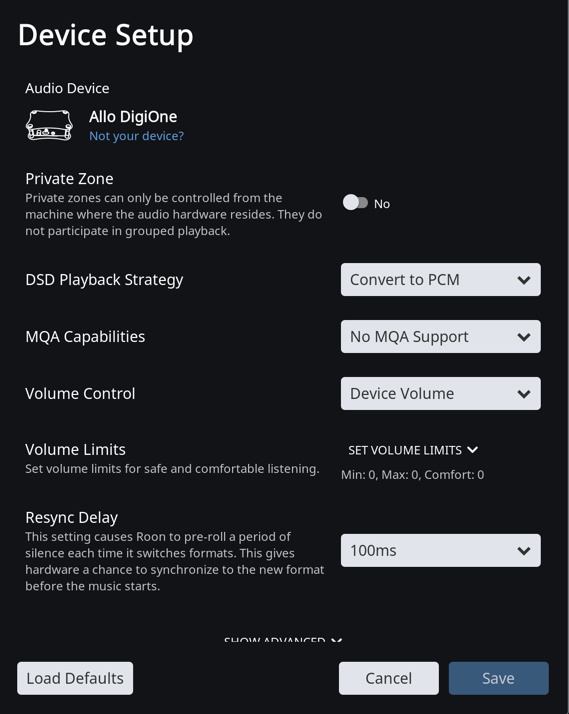The image size is (569, 714).
Task: Click the Allo DigiOne device name
Action: [133, 117]
